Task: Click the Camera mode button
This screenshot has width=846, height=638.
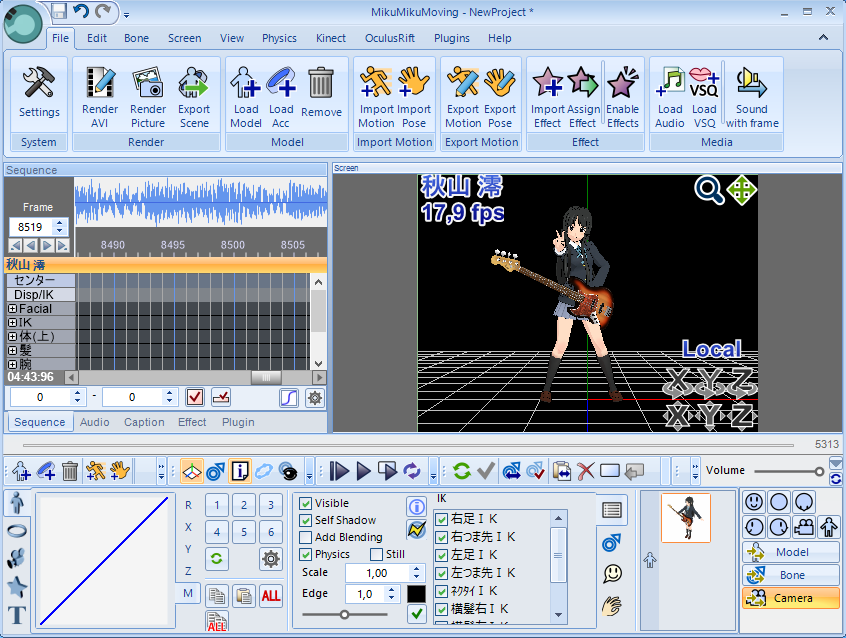Action: click(790, 598)
